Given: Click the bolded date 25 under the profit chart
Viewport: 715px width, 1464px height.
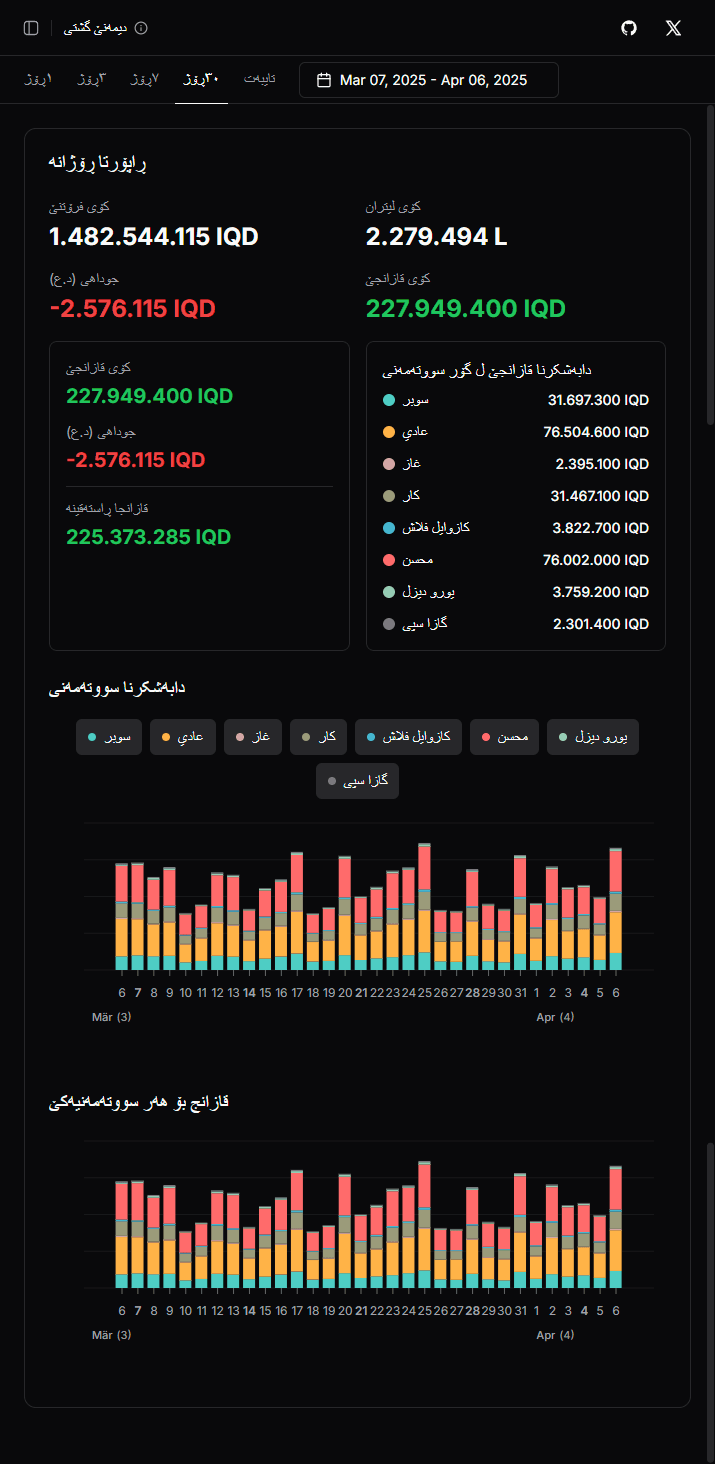Looking at the screenshot, I should point(425,1308).
